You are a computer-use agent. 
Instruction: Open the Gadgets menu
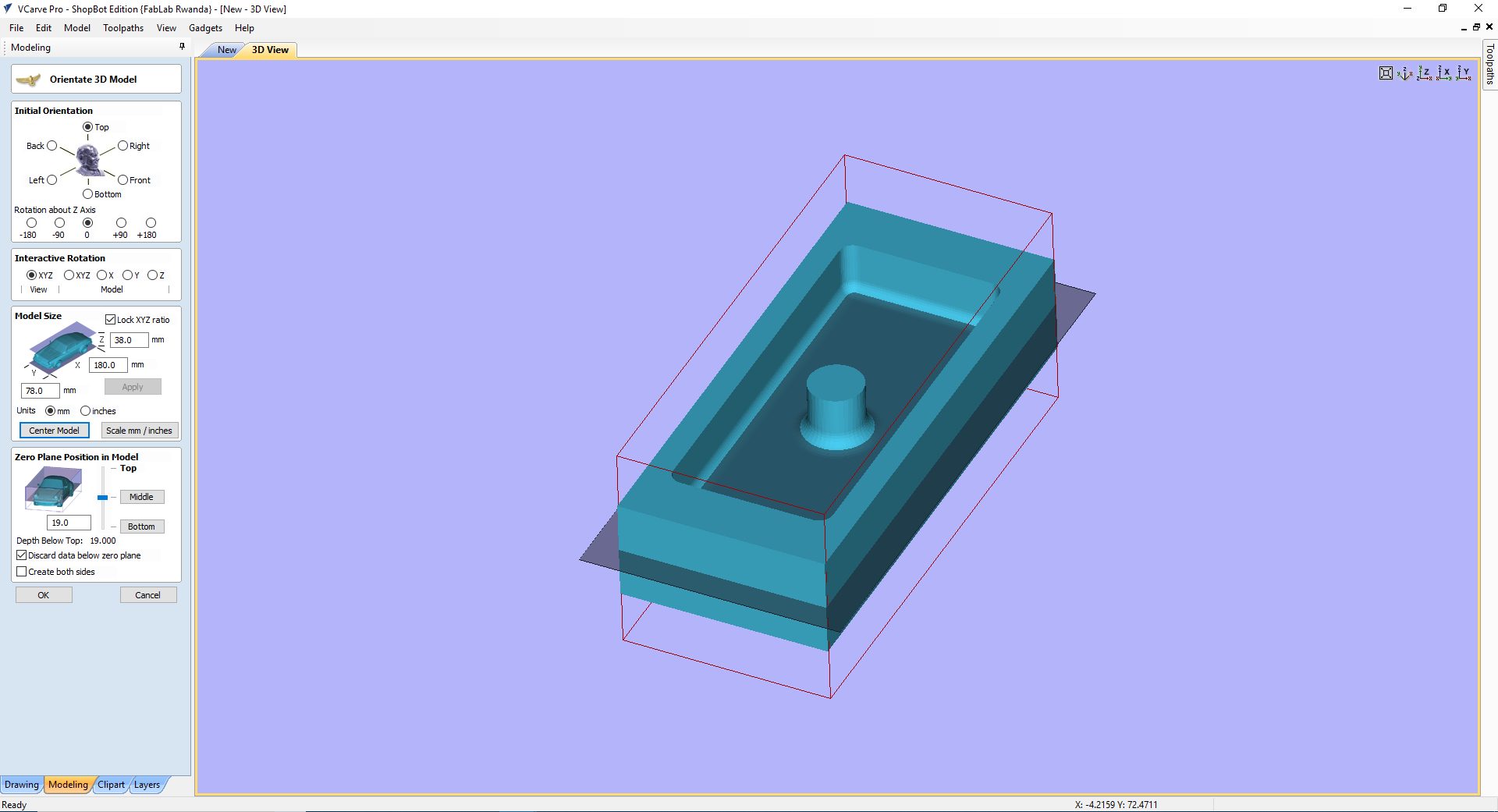pyautogui.click(x=205, y=28)
